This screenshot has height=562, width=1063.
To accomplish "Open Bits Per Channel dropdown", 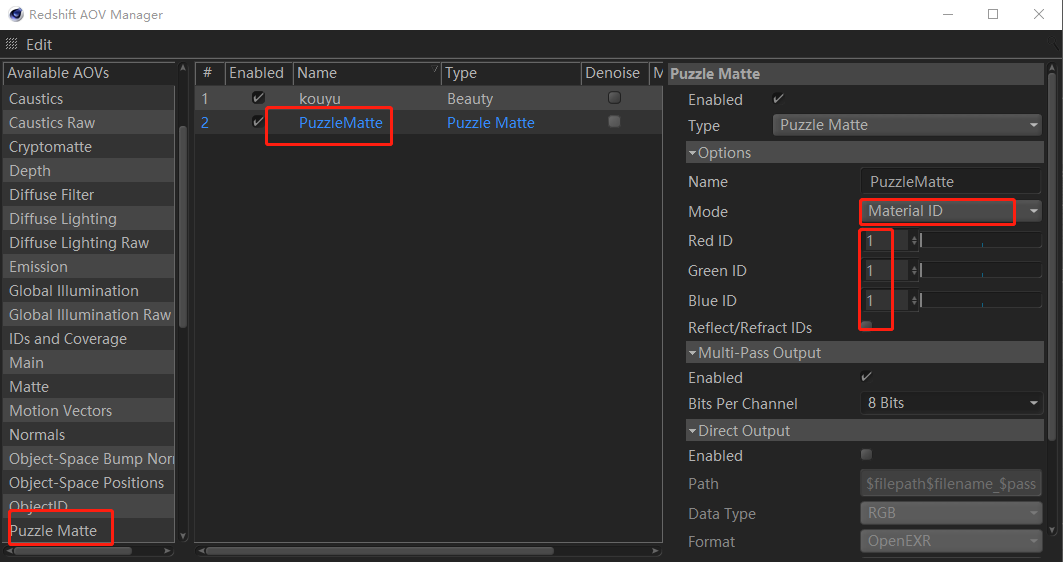I will pyautogui.click(x=950, y=403).
